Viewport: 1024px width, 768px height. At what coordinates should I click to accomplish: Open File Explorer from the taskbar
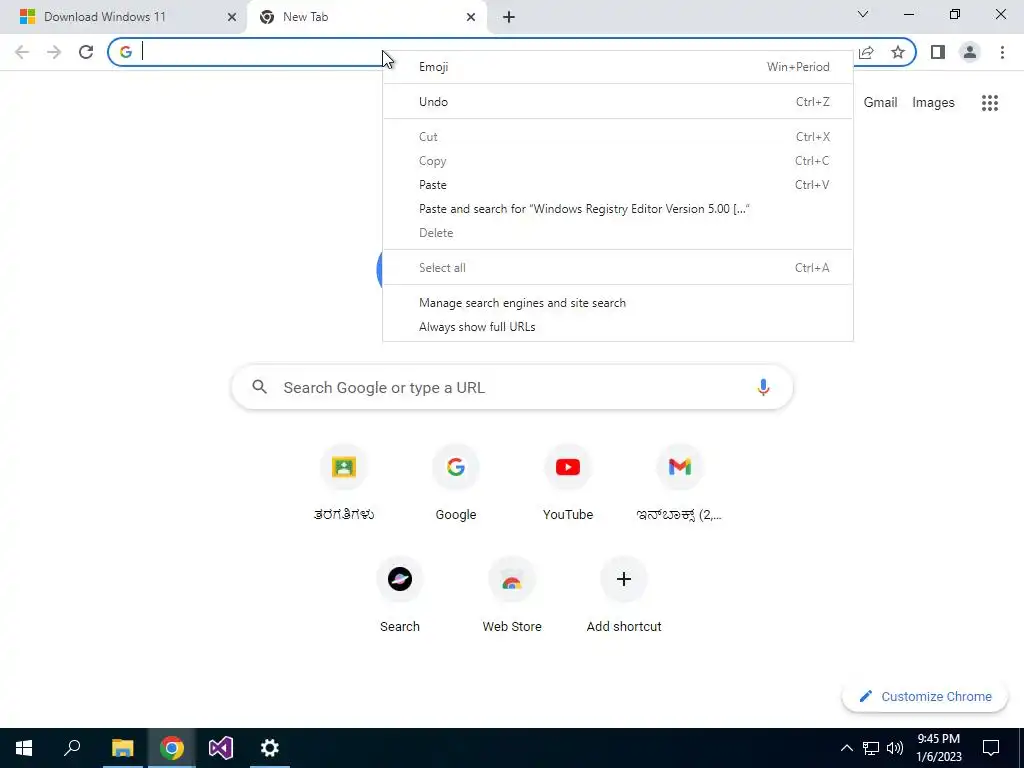coord(122,748)
